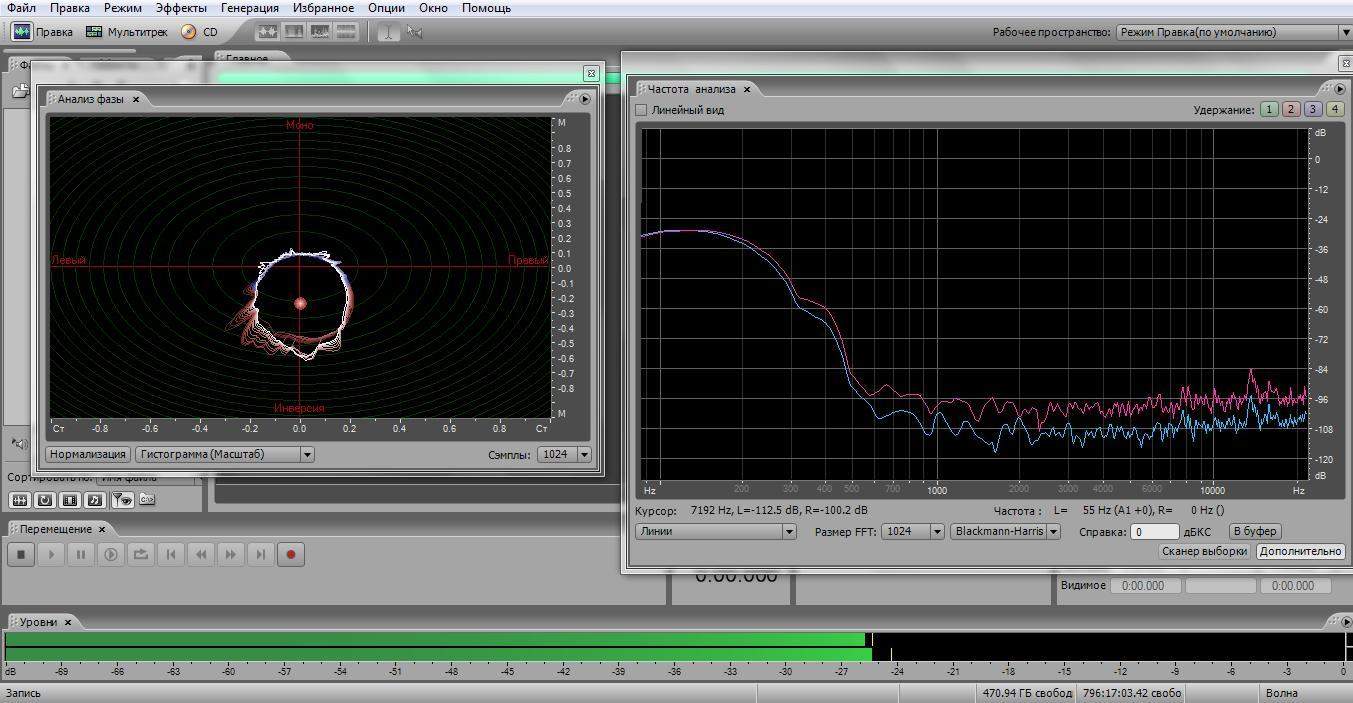Image resolution: width=1353 pixels, height=703 pixels.
Task: Click Сканер выборки button
Action: (1204, 551)
